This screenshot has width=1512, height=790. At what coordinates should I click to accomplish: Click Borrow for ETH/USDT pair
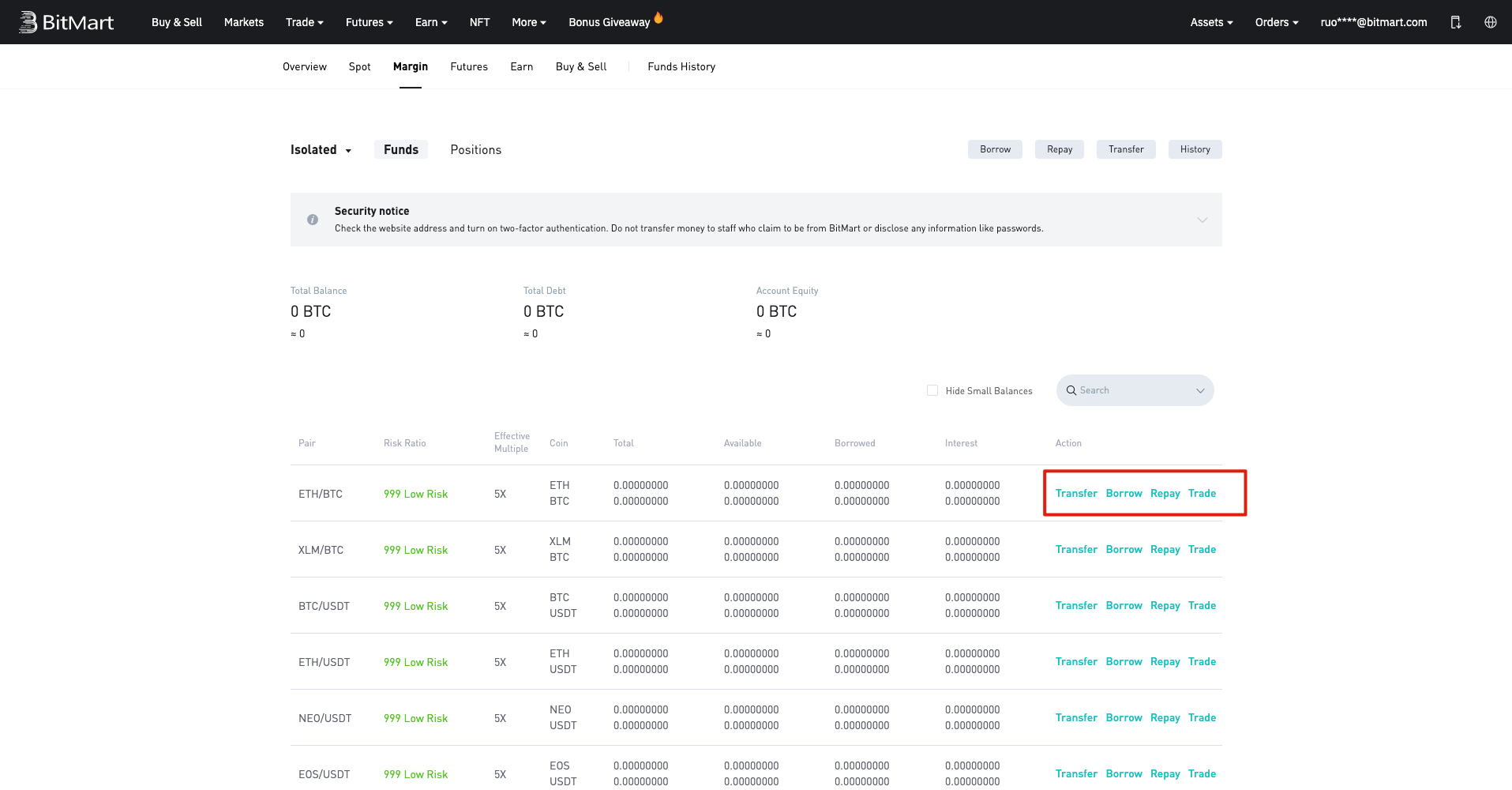tap(1124, 661)
